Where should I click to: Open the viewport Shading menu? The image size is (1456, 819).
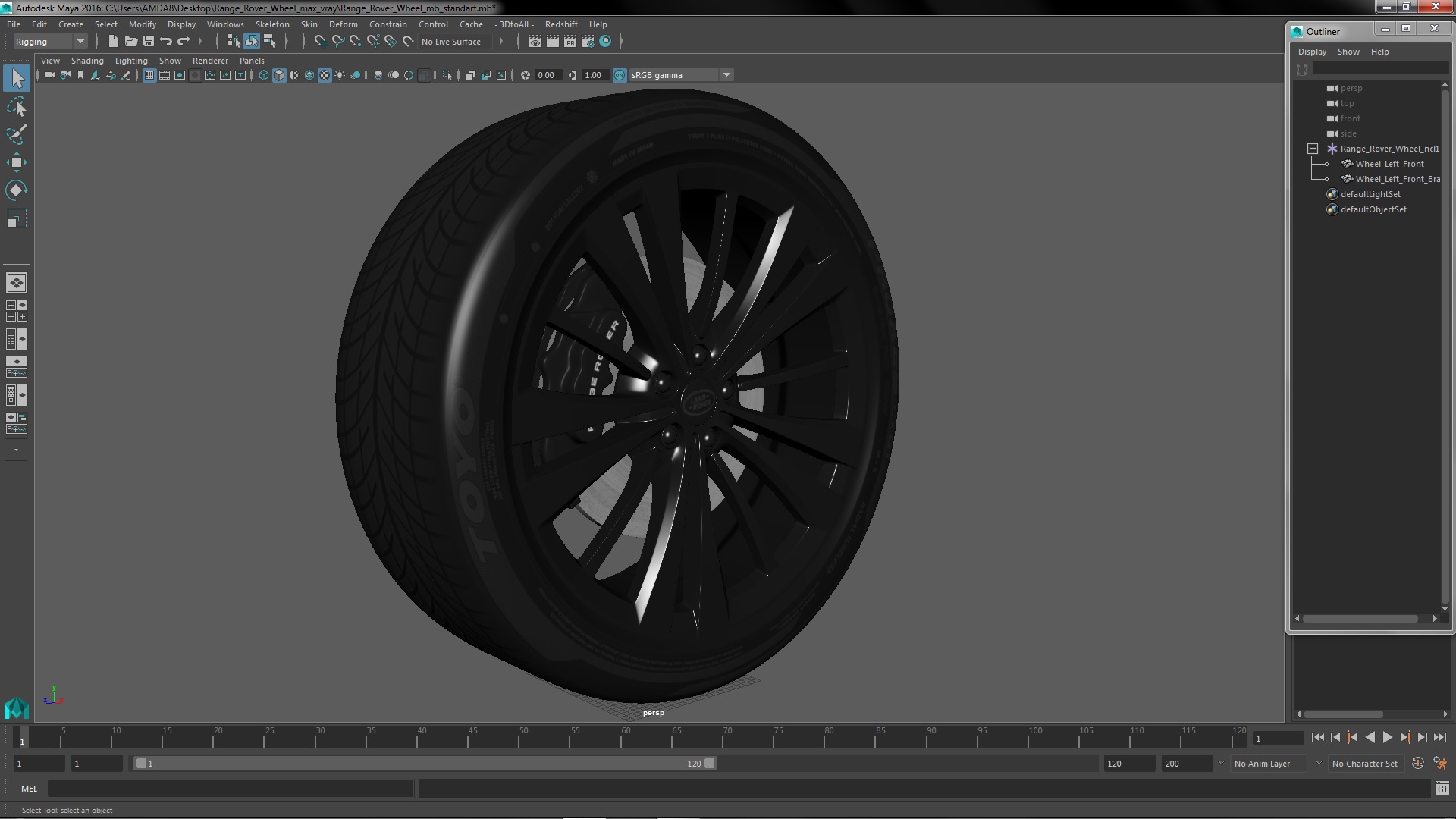coord(87,61)
